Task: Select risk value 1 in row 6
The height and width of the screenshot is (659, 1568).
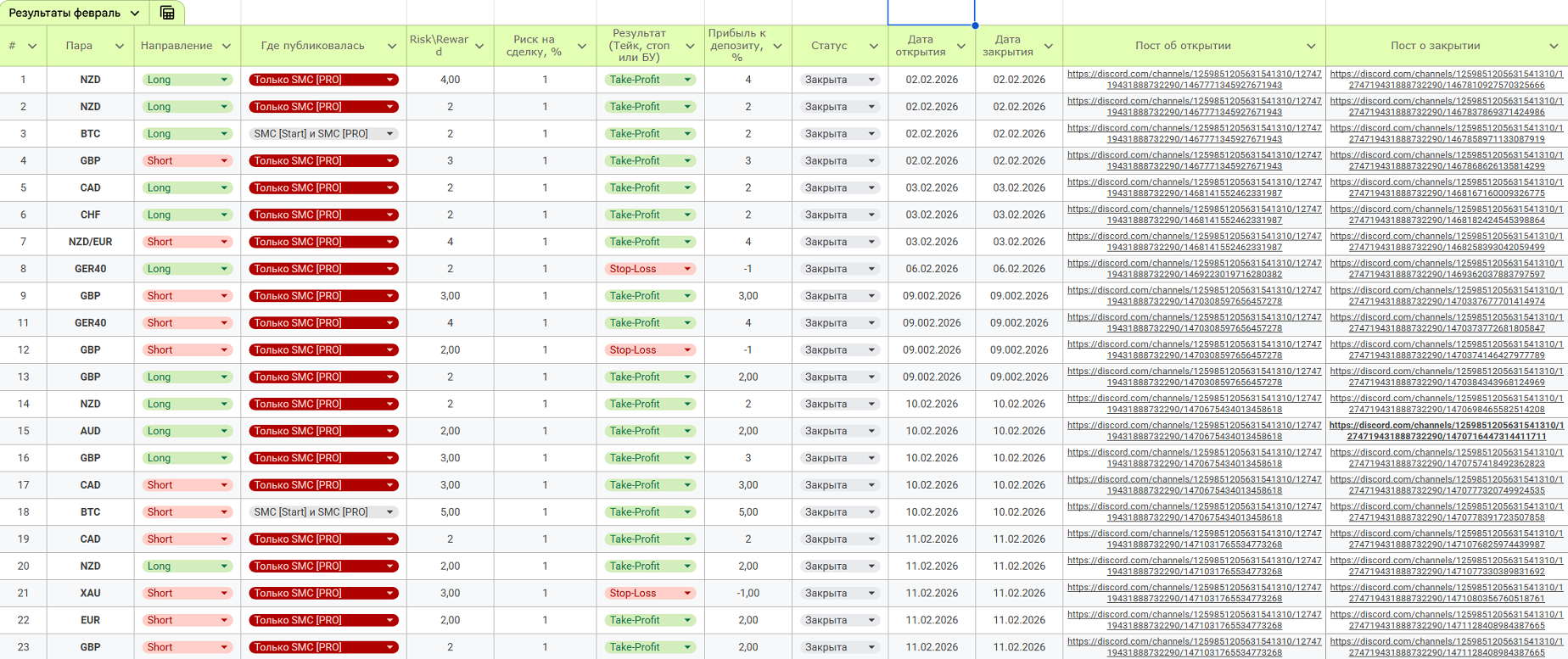Action: 545,215
